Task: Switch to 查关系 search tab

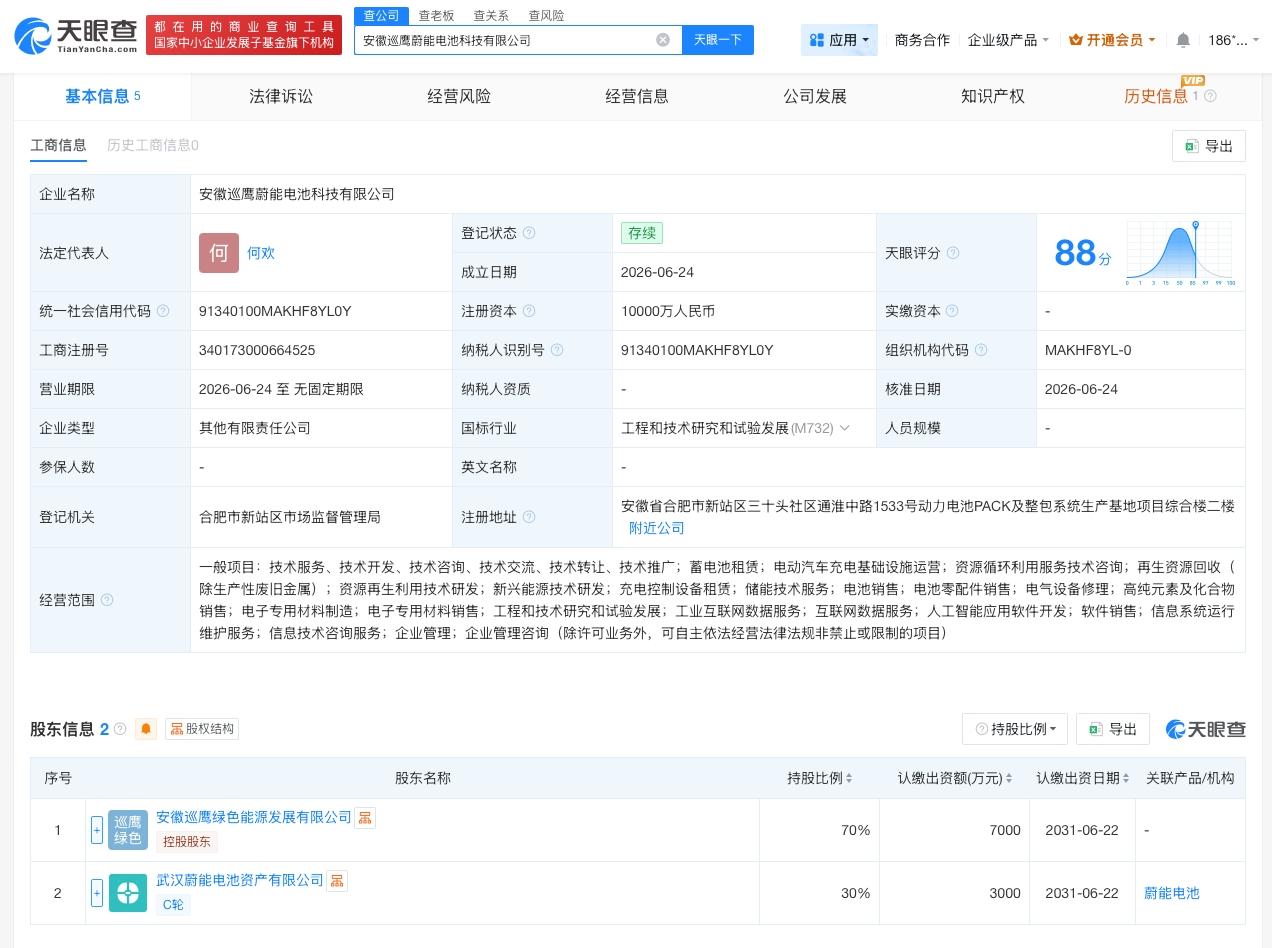Action: point(491,15)
